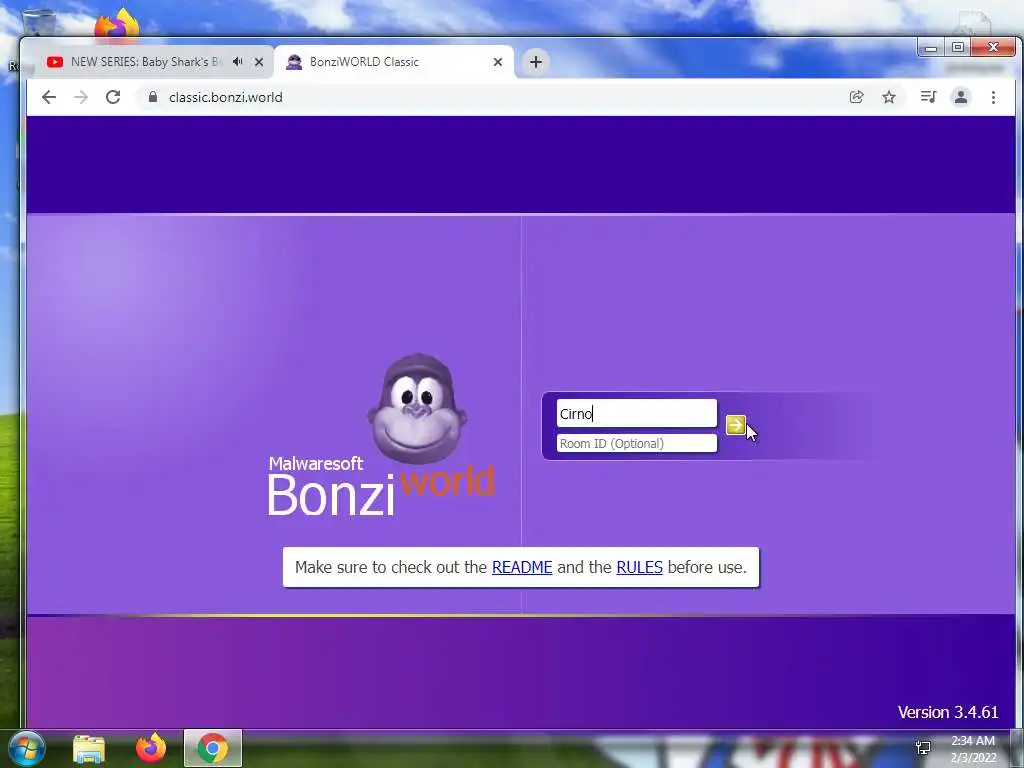Open the Chrome three-dot menu
1024x768 pixels.
pos(993,97)
